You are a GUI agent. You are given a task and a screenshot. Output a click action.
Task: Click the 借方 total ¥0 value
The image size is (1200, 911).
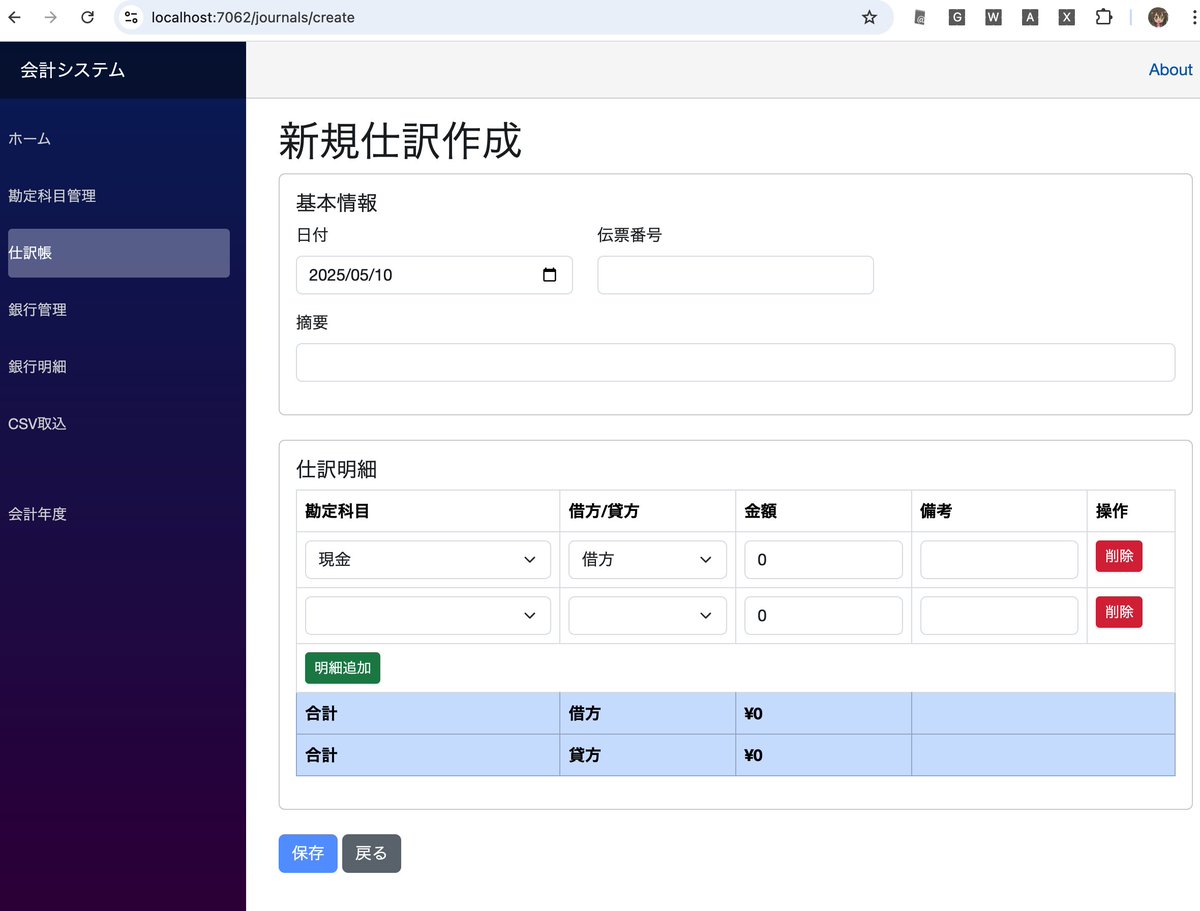click(754, 714)
